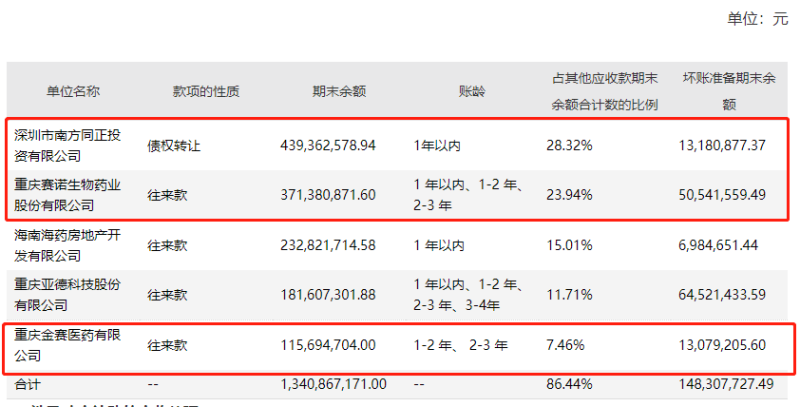The width and height of the screenshot is (800, 407).
Task: Click the 单位：元 unit label
Action: coord(758,19)
